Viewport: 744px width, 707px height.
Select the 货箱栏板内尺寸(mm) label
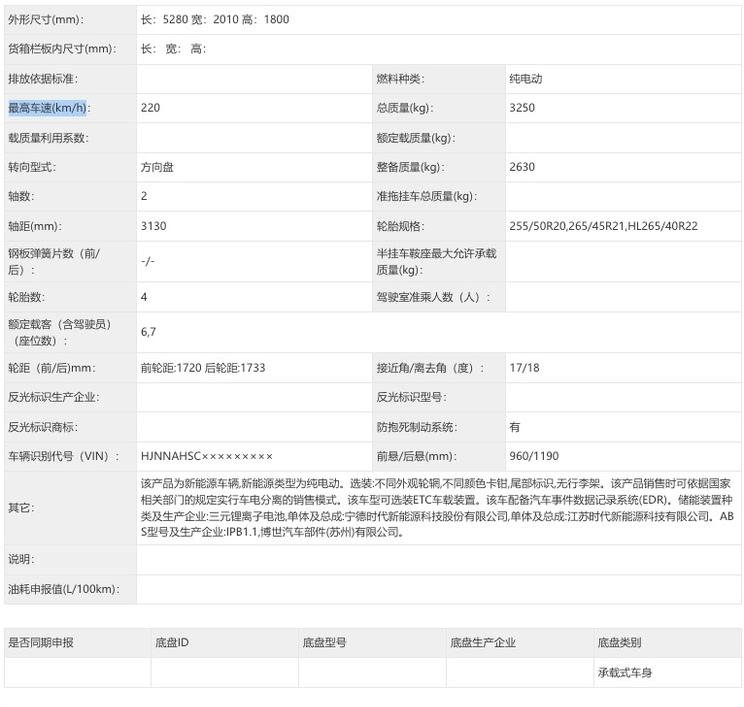(x=62, y=49)
